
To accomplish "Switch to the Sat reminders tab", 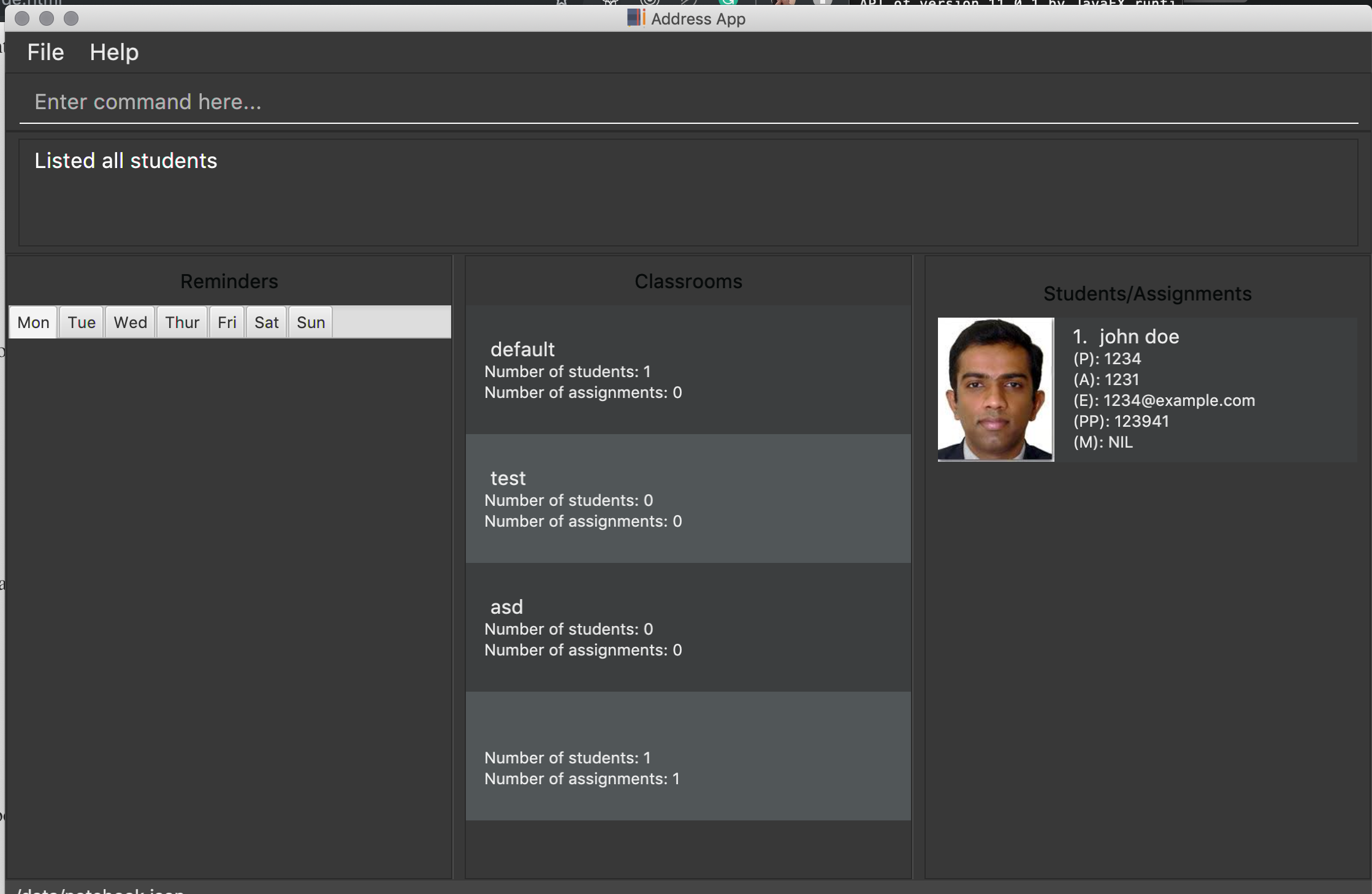I will tap(267, 323).
